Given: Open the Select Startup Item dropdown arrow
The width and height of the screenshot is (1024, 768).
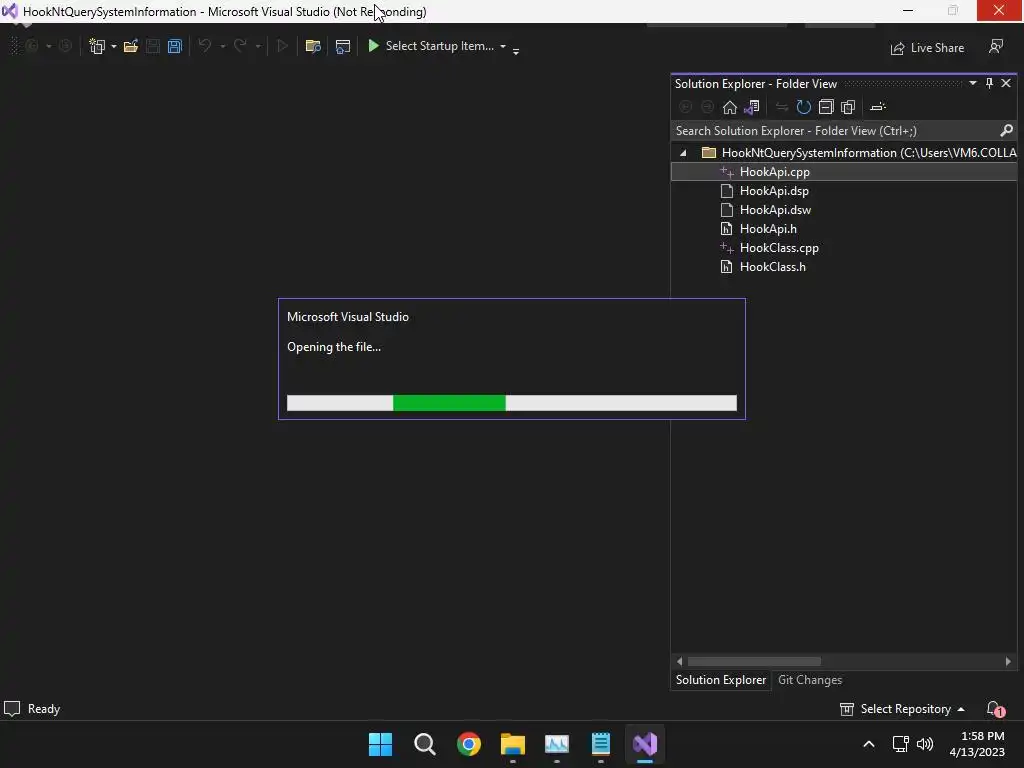Looking at the screenshot, I should coord(502,46).
